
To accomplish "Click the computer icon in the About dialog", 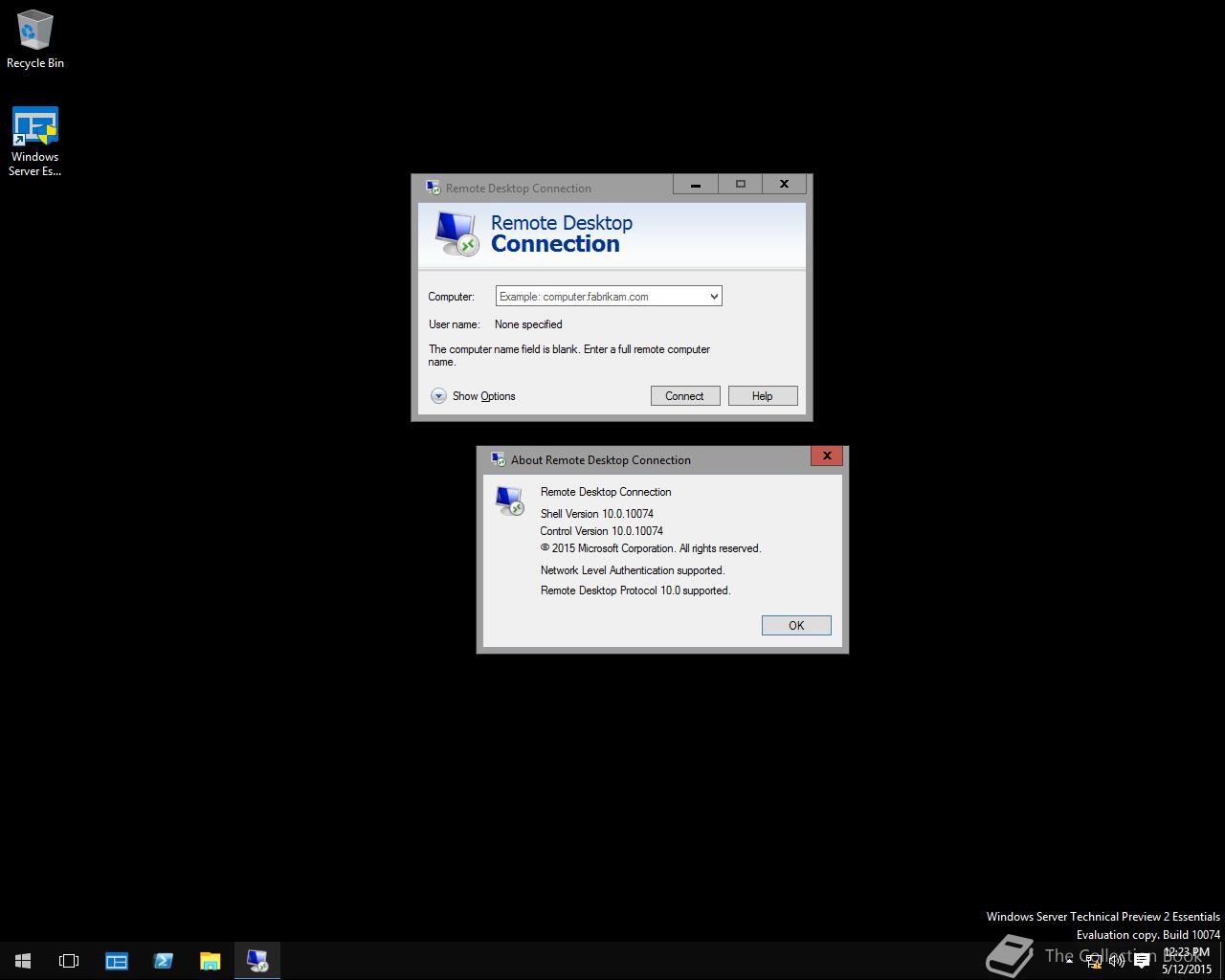I will [510, 501].
